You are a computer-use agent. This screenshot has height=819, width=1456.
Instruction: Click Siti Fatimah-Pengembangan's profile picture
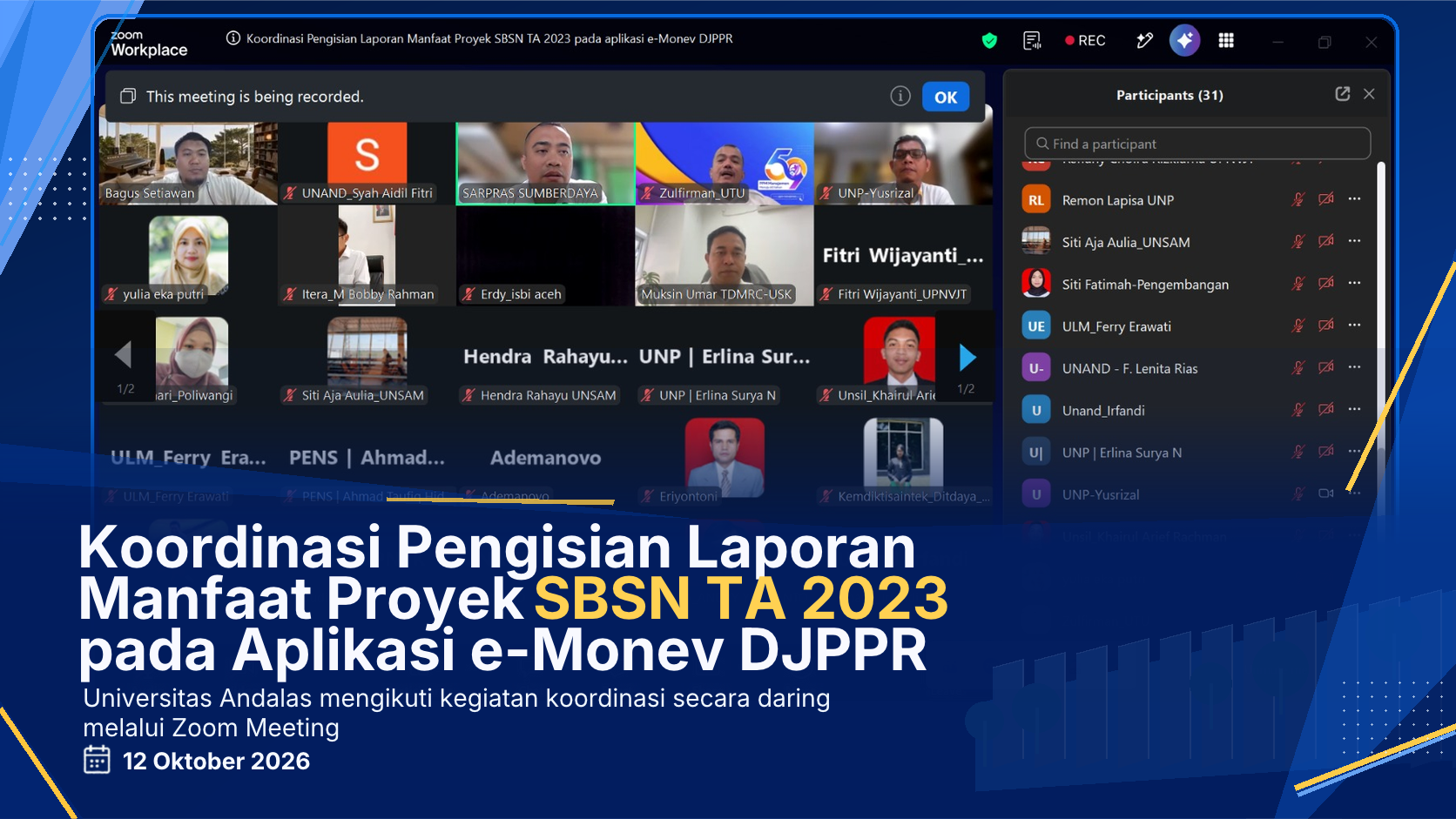pyautogui.click(x=1036, y=284)
